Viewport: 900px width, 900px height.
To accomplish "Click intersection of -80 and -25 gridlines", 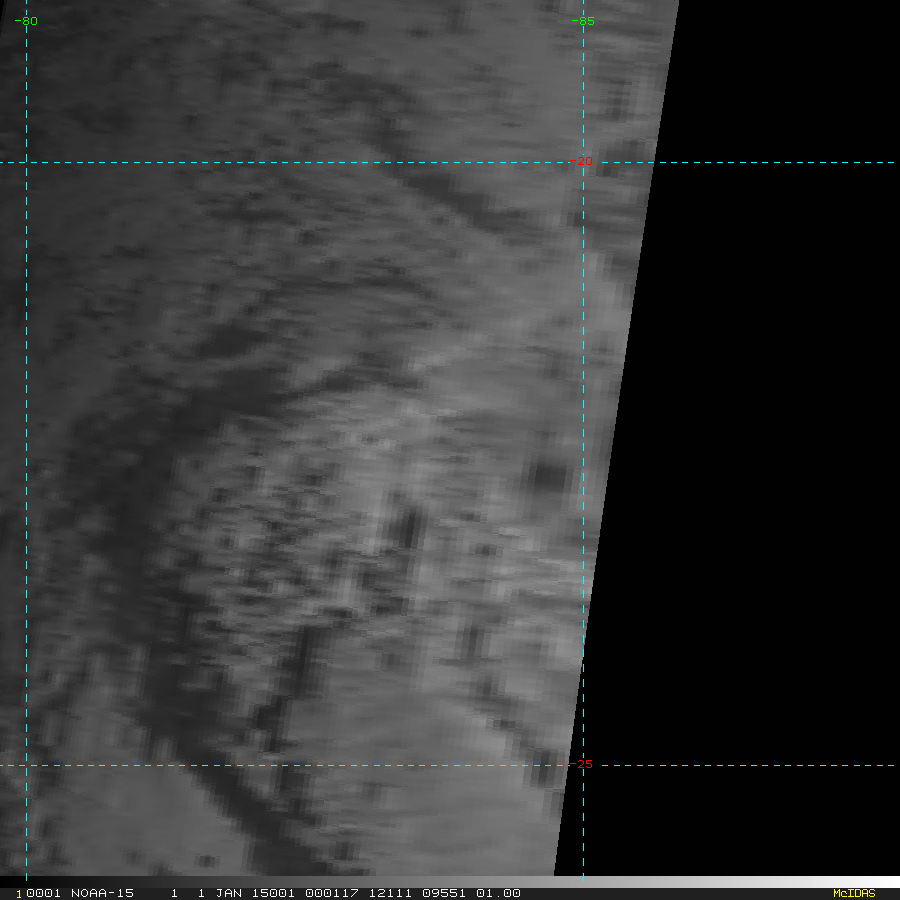I will [26, 765].
